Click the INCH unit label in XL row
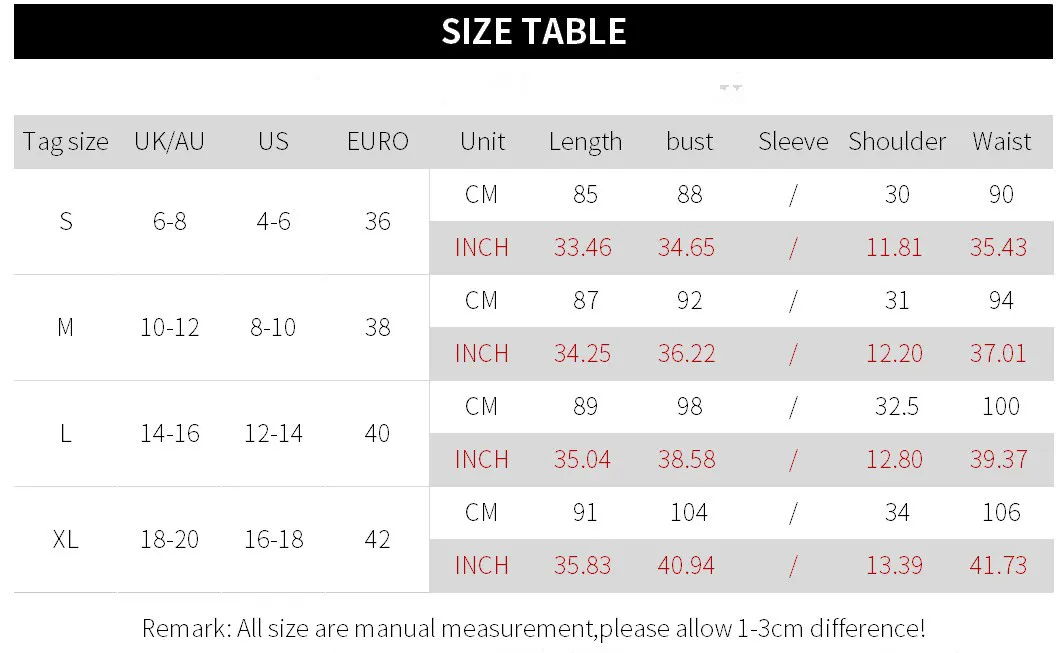1062x653 pixels. coord(481,566)
